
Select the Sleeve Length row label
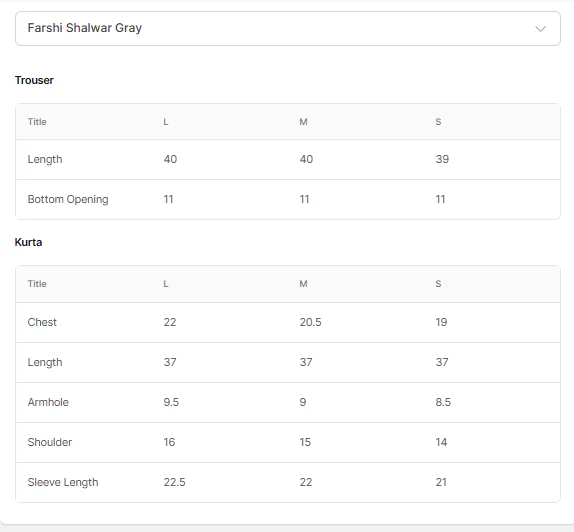click(x=63, y=482)
